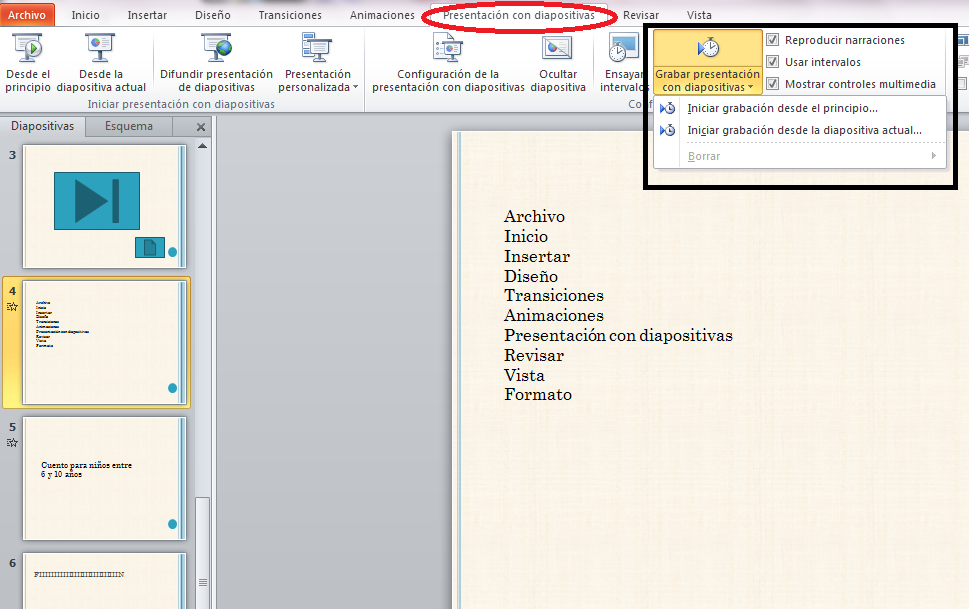
Task: Click the 'Revisar' line on the slide
Action: (x=534, y=356)
